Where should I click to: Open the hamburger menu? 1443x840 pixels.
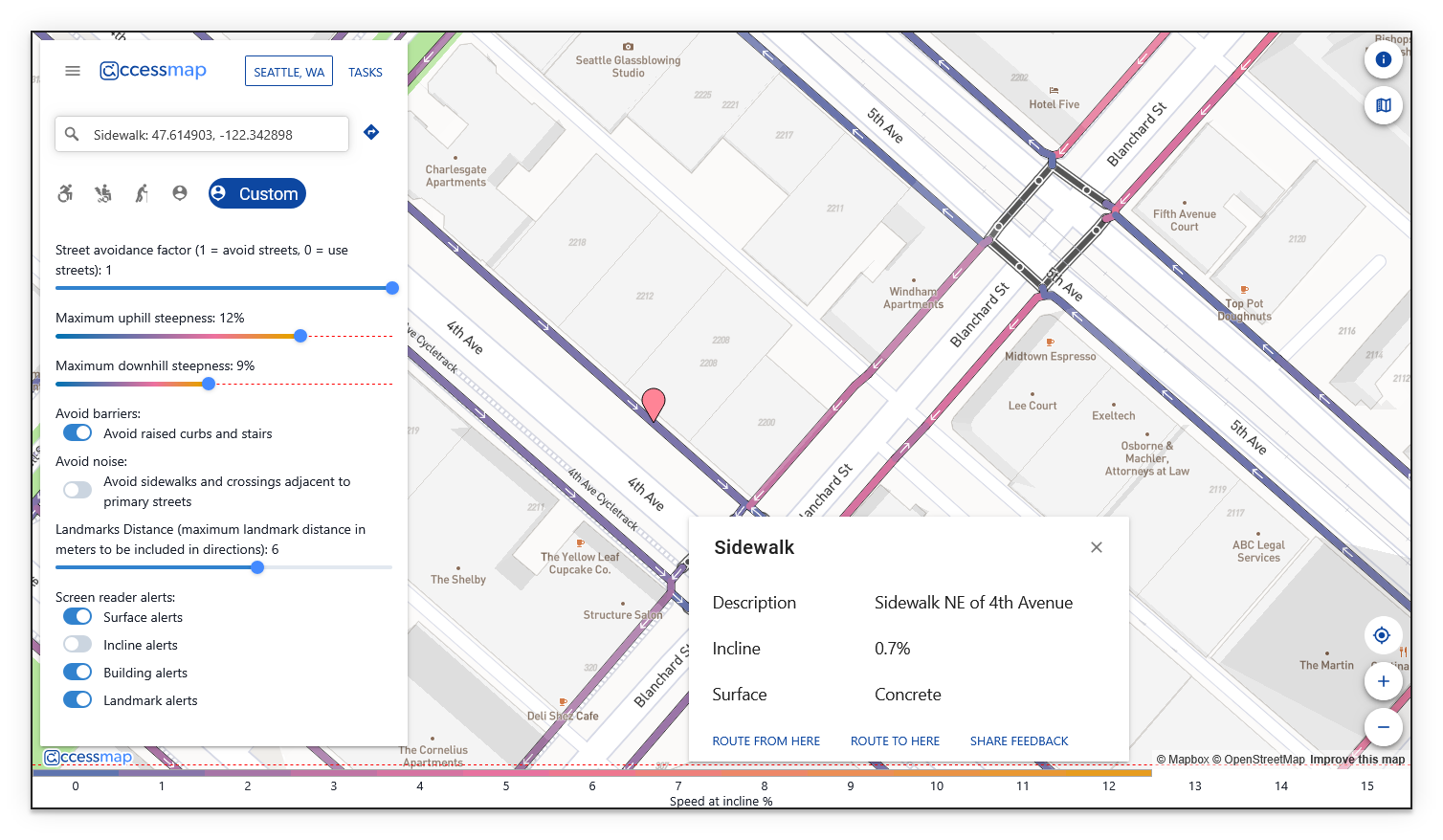(x=73, y=71)
